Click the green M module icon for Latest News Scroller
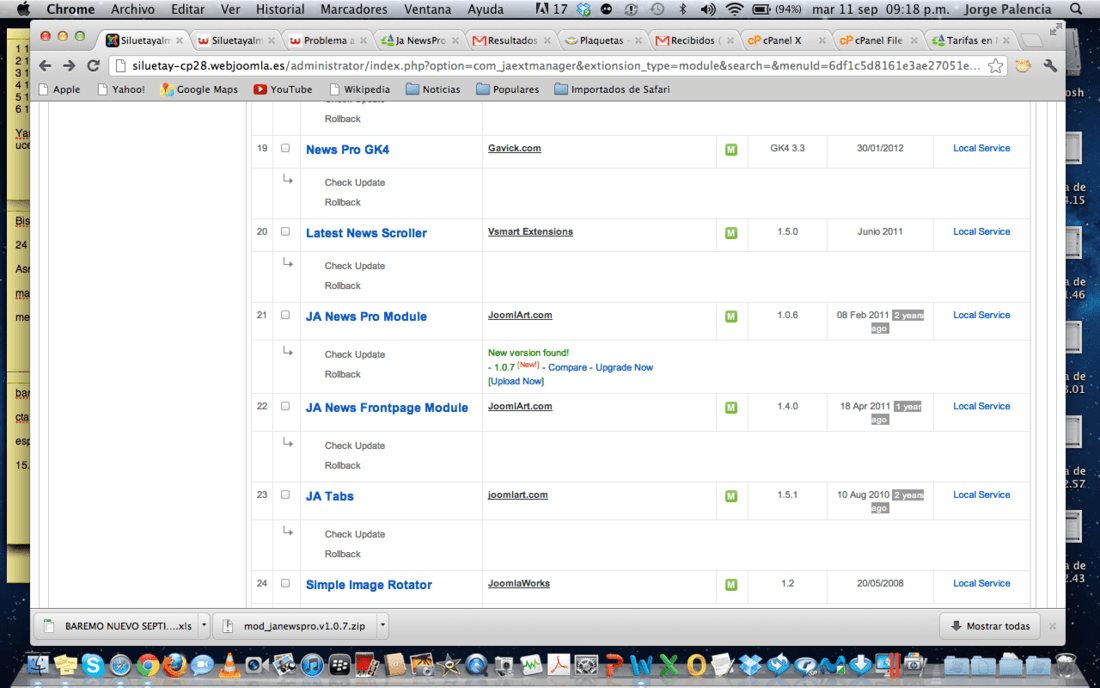The width and height of the screenshot is (1100, 688). pos(731,233)
